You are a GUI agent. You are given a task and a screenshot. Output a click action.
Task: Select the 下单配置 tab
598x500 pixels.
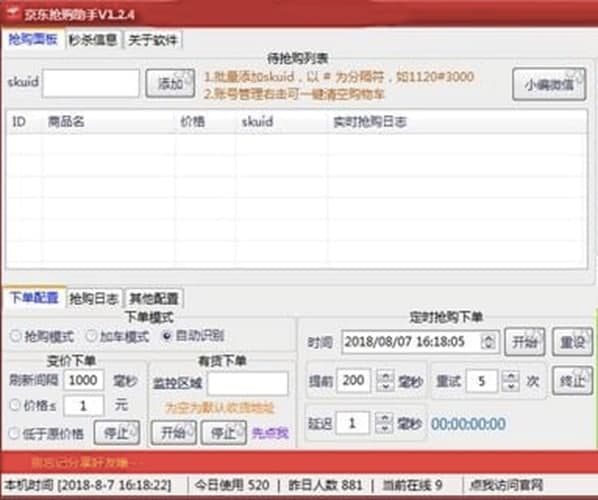[x=34, y=297]
